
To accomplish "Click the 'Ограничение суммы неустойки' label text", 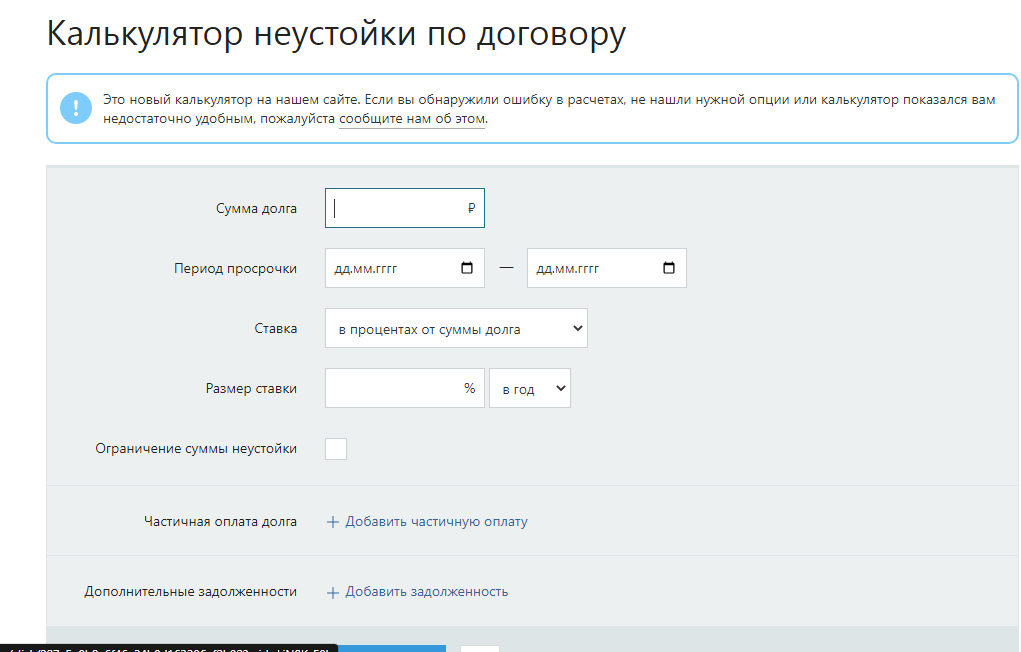I will tap(196, 449).
